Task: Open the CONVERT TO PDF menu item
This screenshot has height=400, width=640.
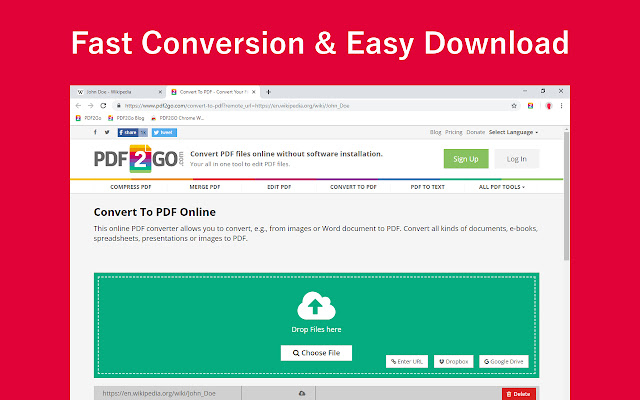Action: point(353,187)
